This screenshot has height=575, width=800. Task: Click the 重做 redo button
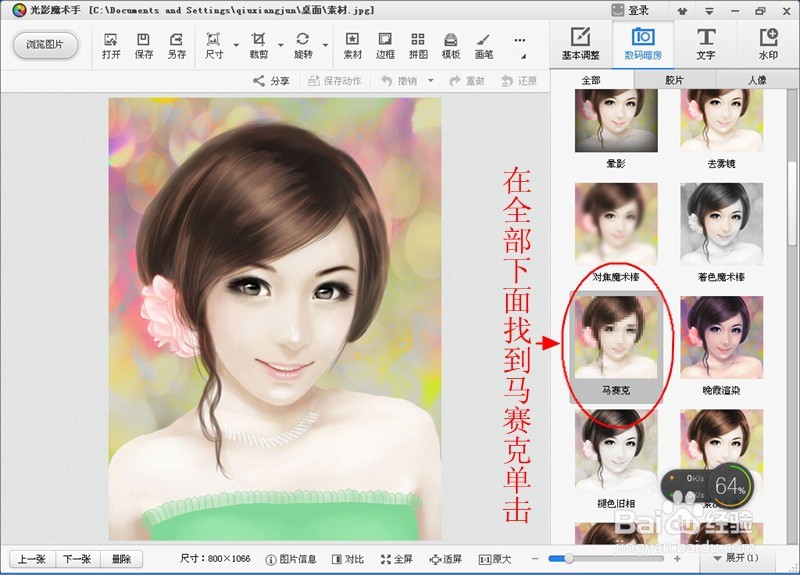467,81
